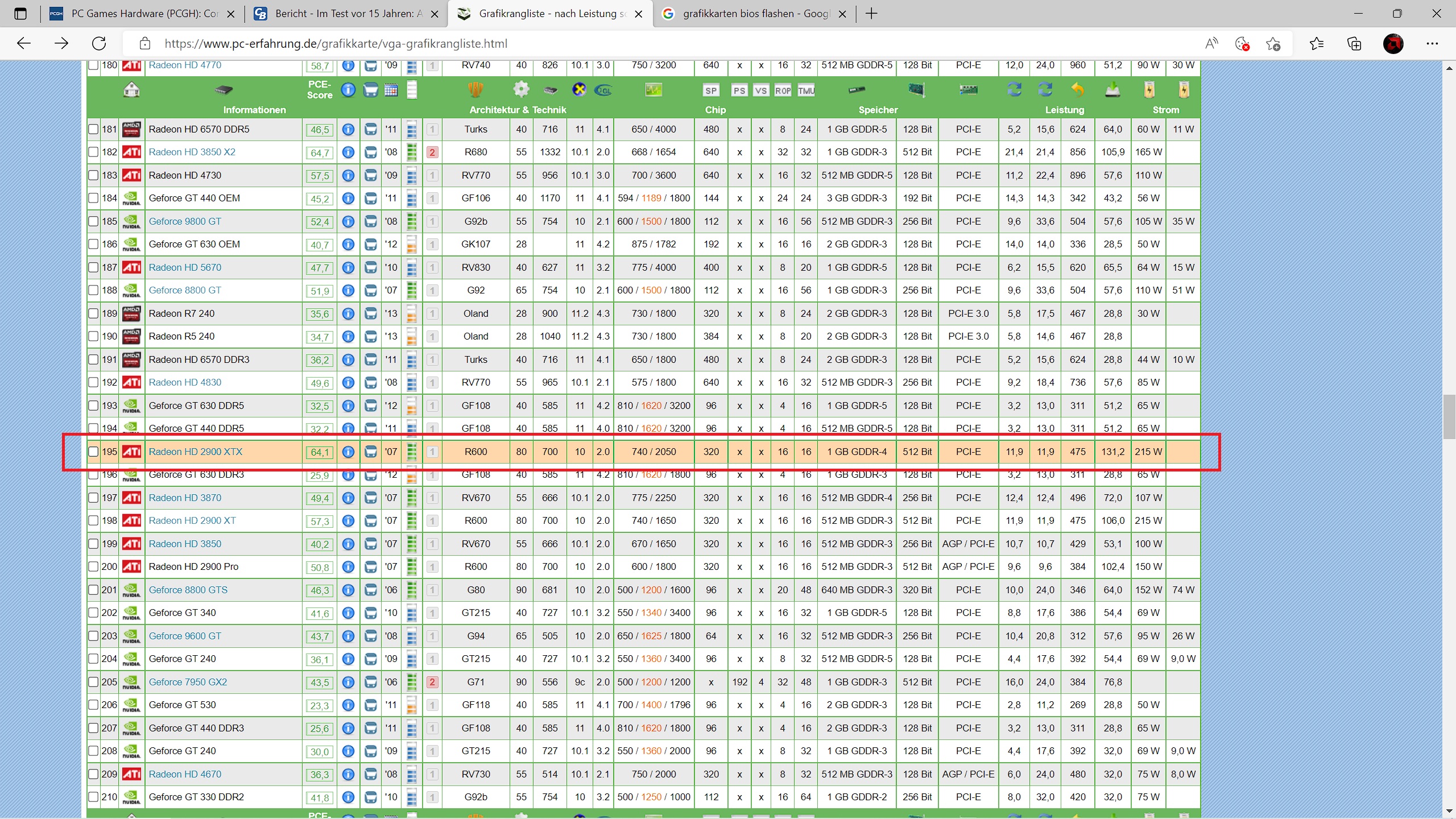The height and width of the screenshot is (819, 1456).
Task: Open Edge Settings and more menu
Action: click(1432, 44)
